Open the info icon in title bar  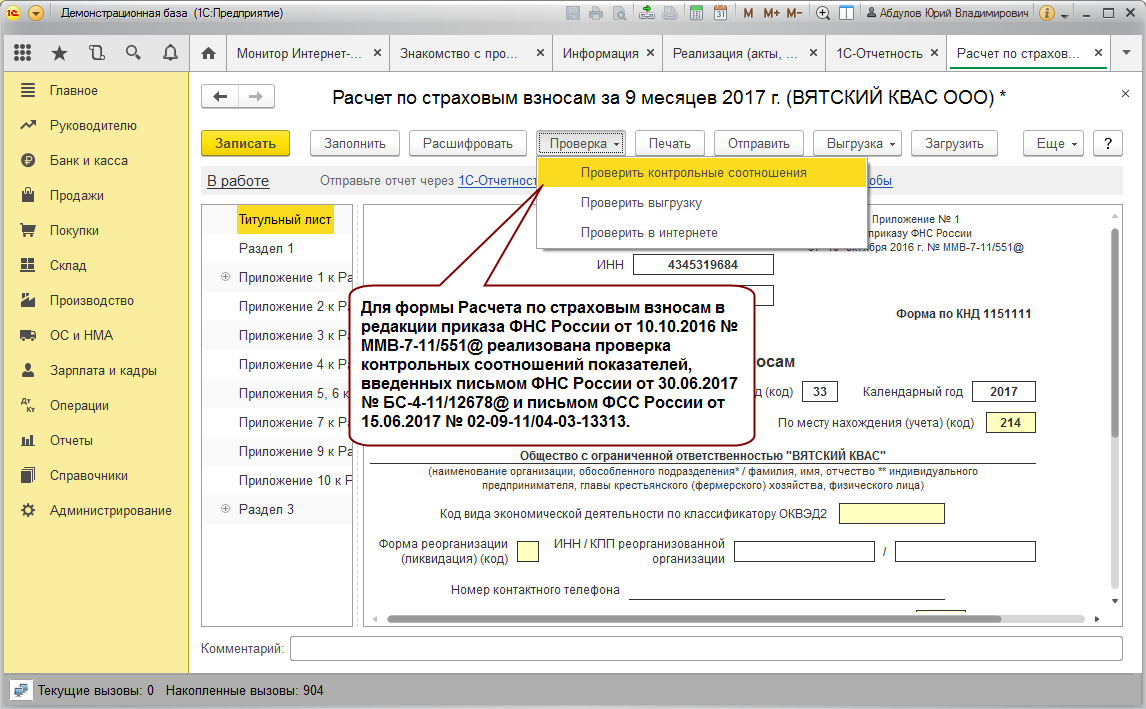[x=1047, y=13]
